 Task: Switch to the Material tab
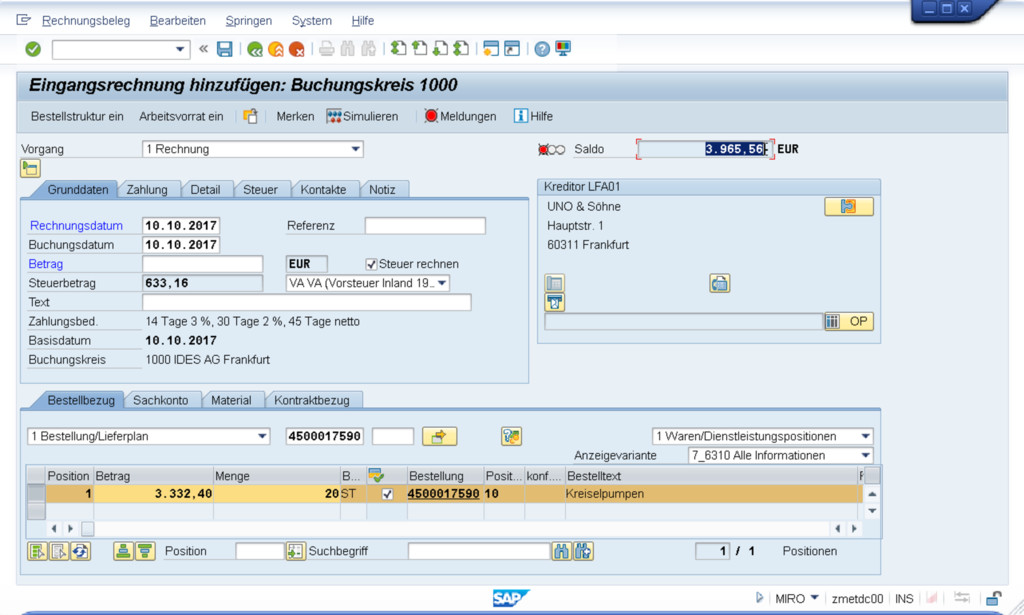[231, 400]
